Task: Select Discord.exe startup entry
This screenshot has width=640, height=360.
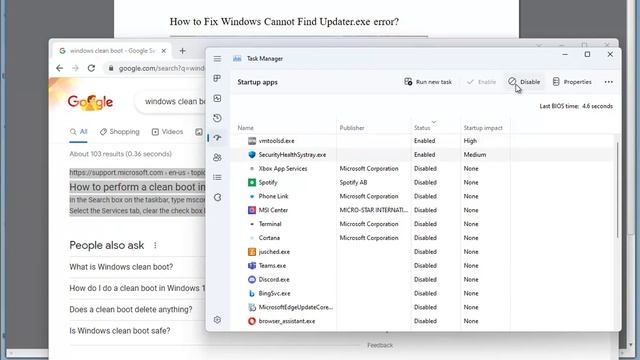Action: pos(423,280)
